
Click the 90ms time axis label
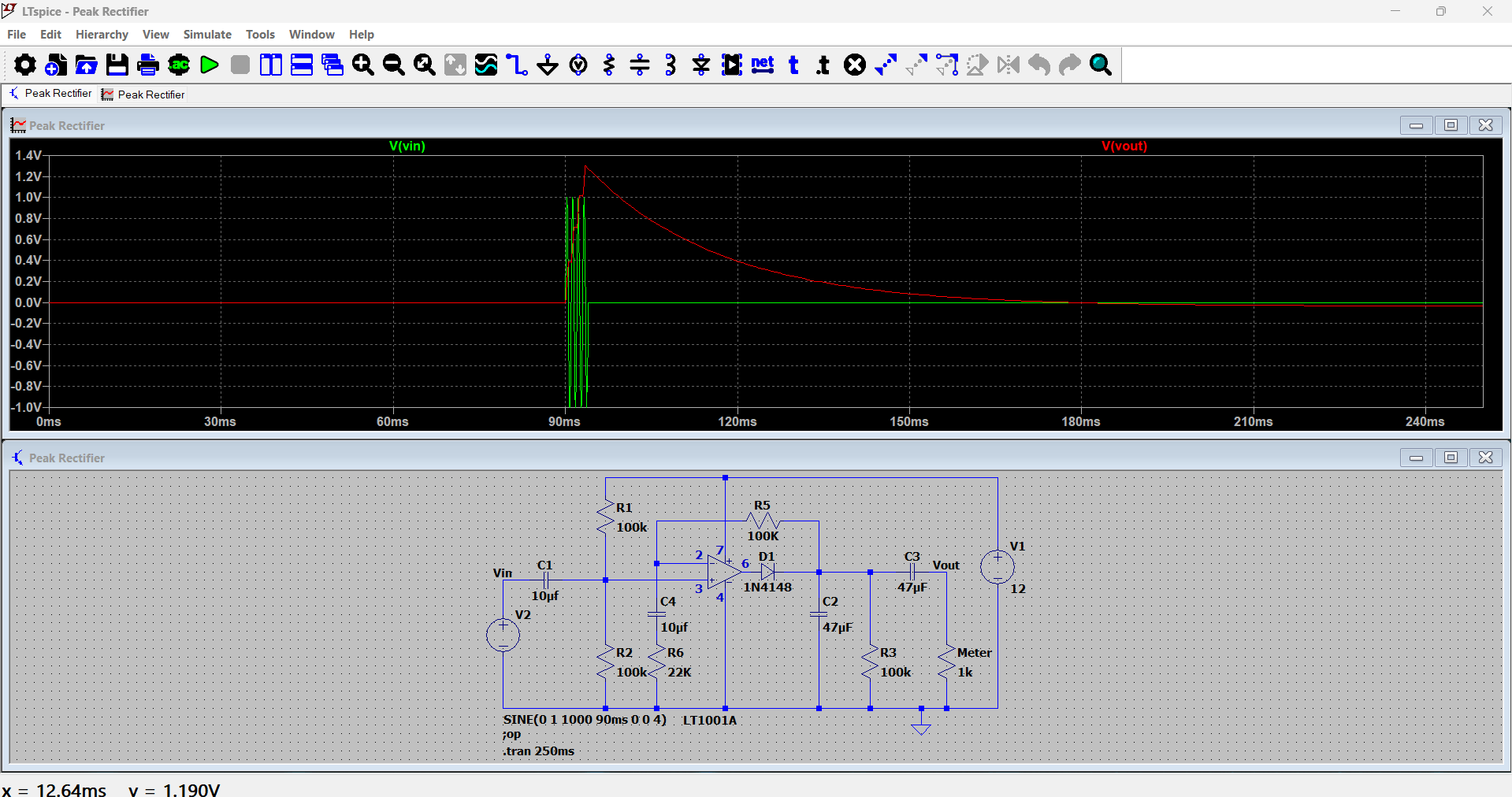(564, 422)
